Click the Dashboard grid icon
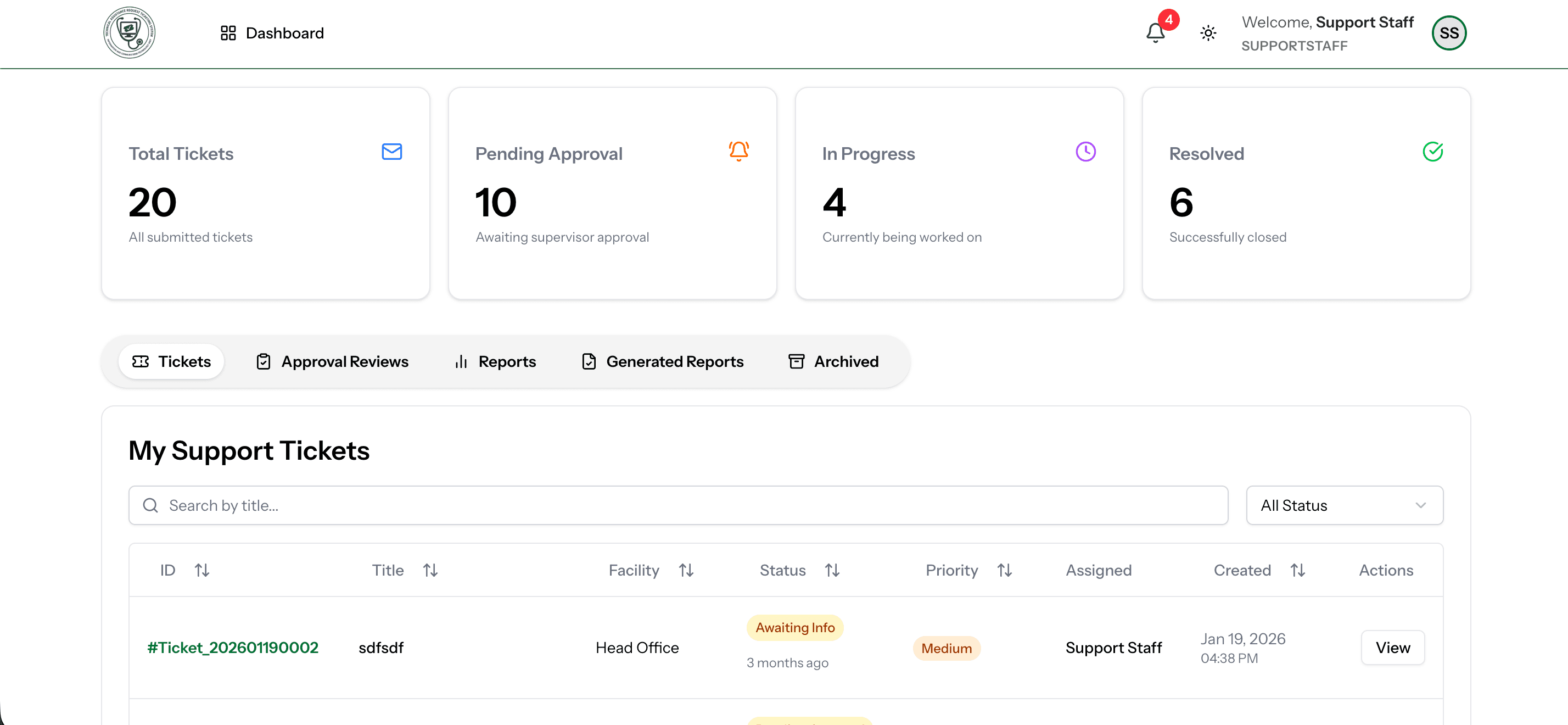The width and height of the screenshot is (1568, 725). coord(228,33)
